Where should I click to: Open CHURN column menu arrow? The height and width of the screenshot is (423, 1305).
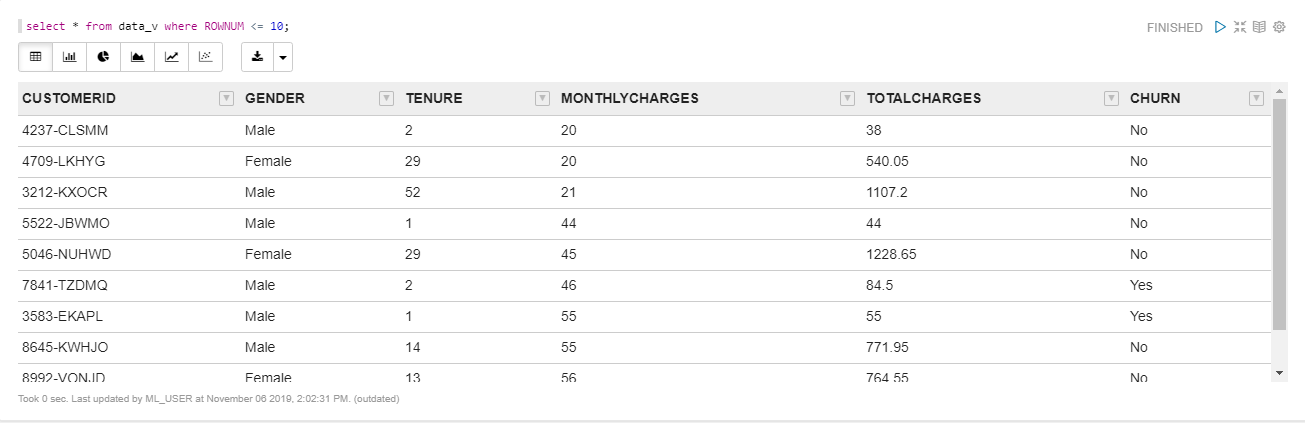[1256, 98]
